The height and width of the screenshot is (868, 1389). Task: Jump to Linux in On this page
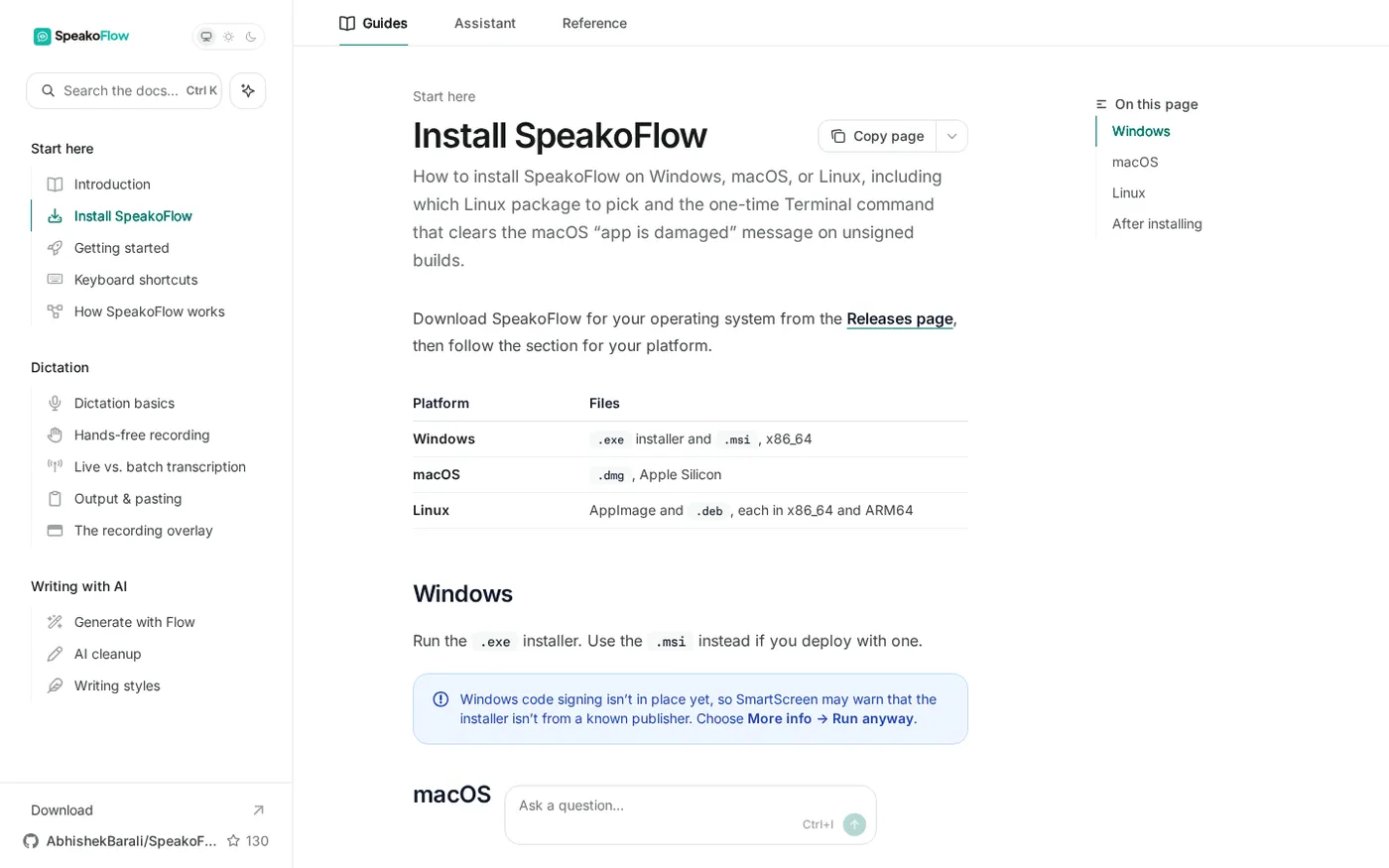pyautogui.click(x=1129, y=192)
